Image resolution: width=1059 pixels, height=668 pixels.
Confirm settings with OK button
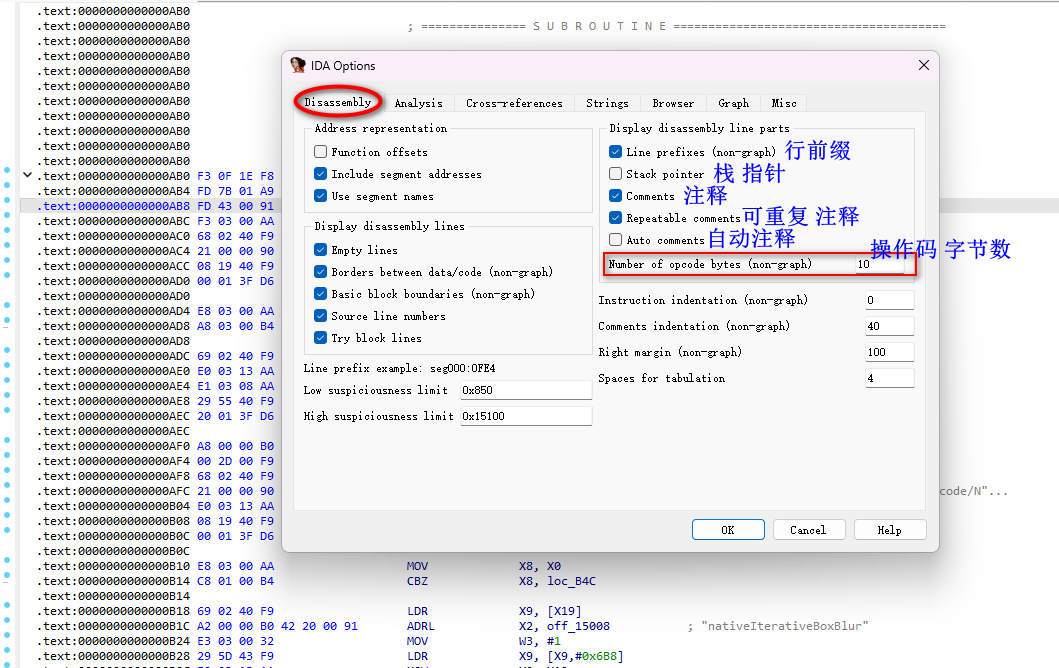tap(728, 530)
